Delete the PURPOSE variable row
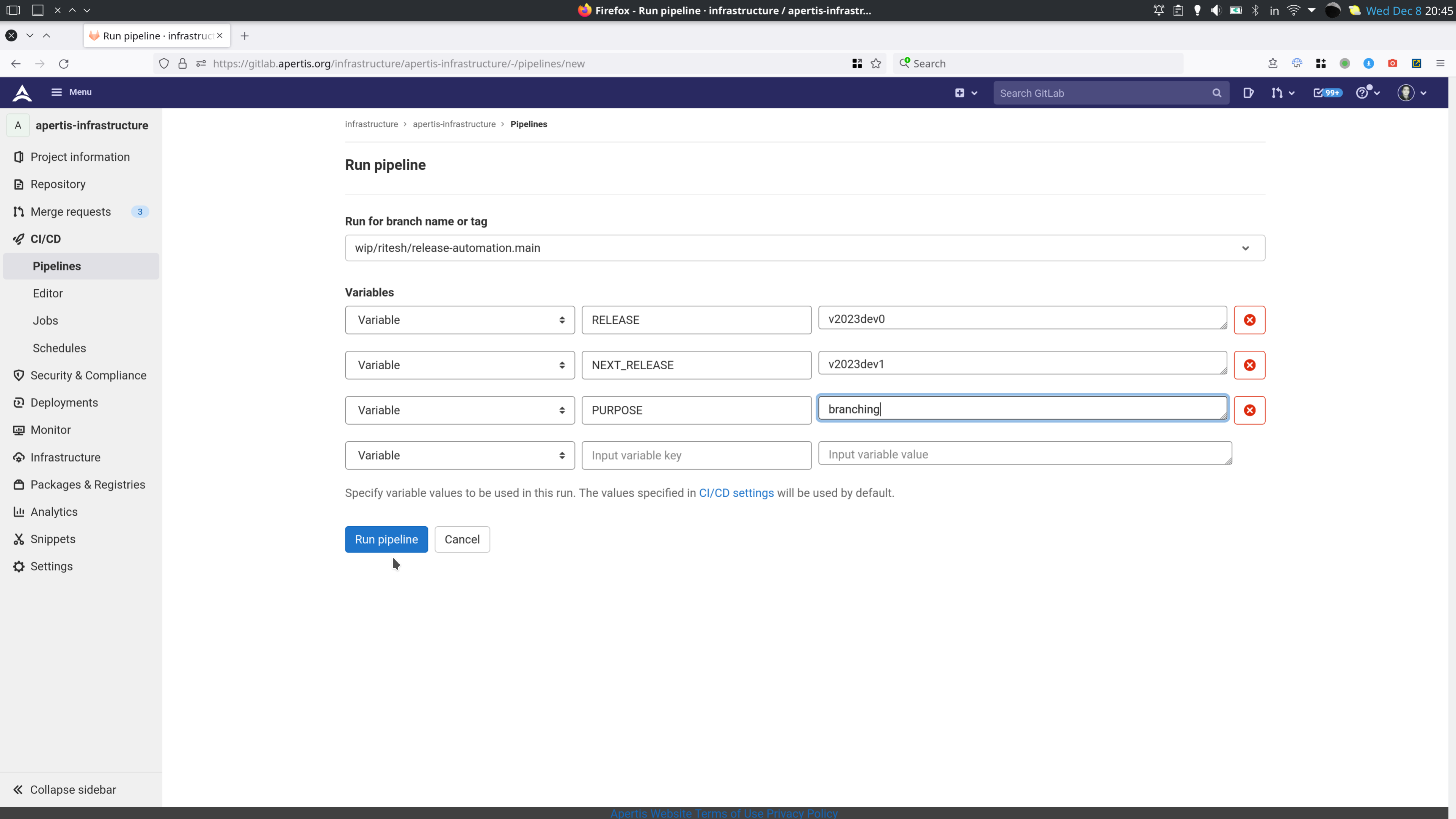Screen dimensions: 1456x819 (1249, 410)
